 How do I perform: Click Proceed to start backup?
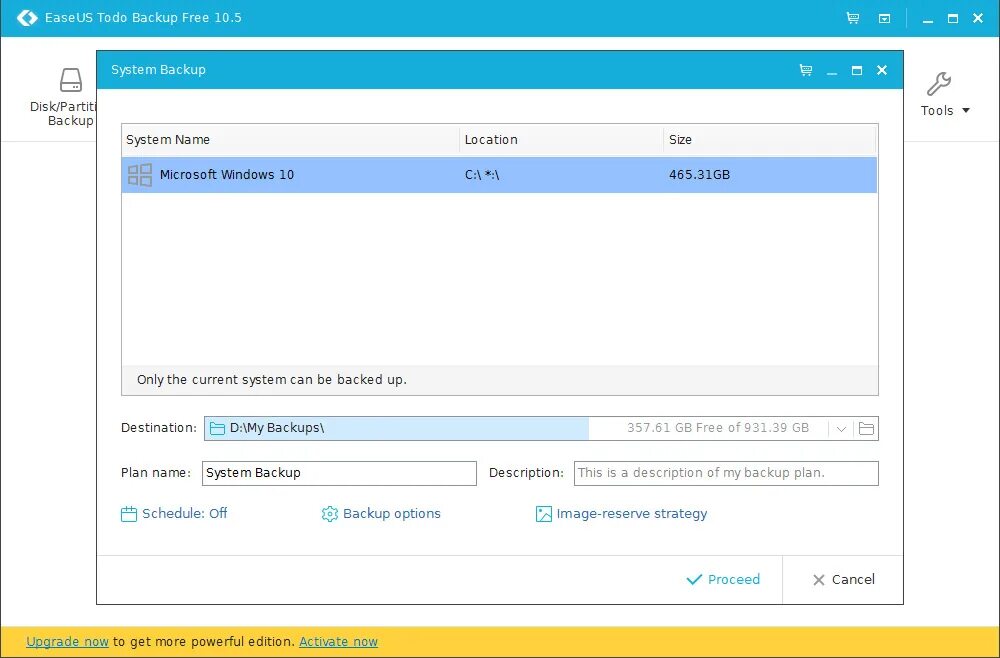click(x=723, y=580)
